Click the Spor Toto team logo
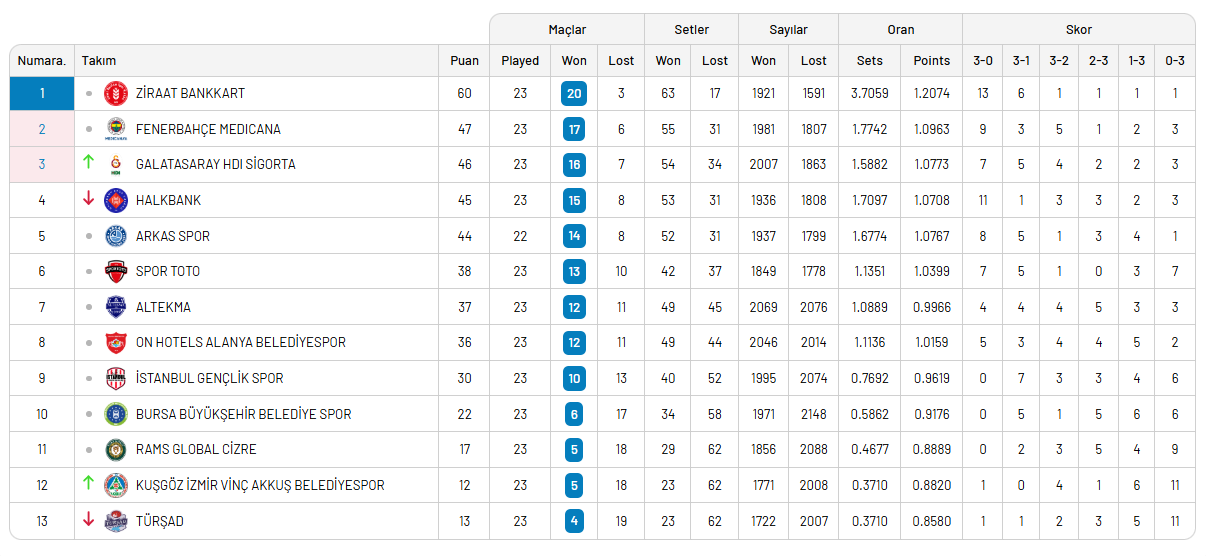The width and height of the screenshot is (1206, 556). tap(116, 271)
